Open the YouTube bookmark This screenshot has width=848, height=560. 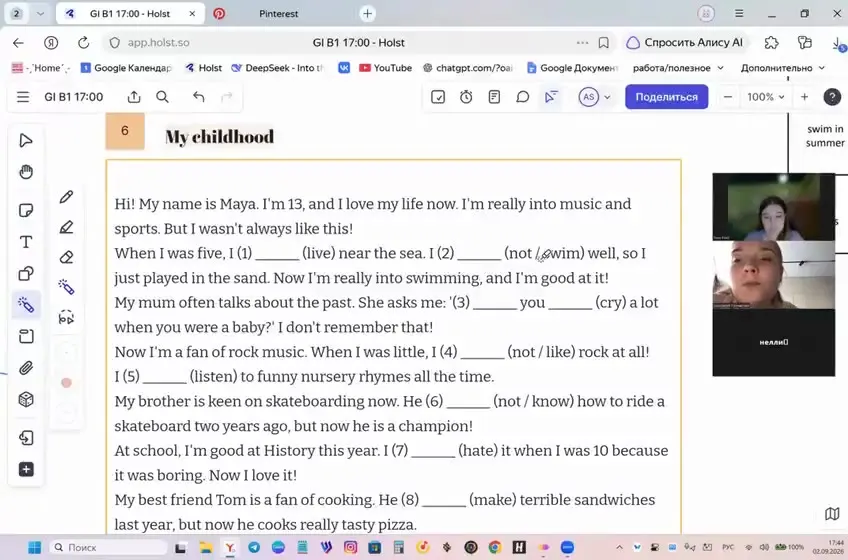tap(386, 68)
